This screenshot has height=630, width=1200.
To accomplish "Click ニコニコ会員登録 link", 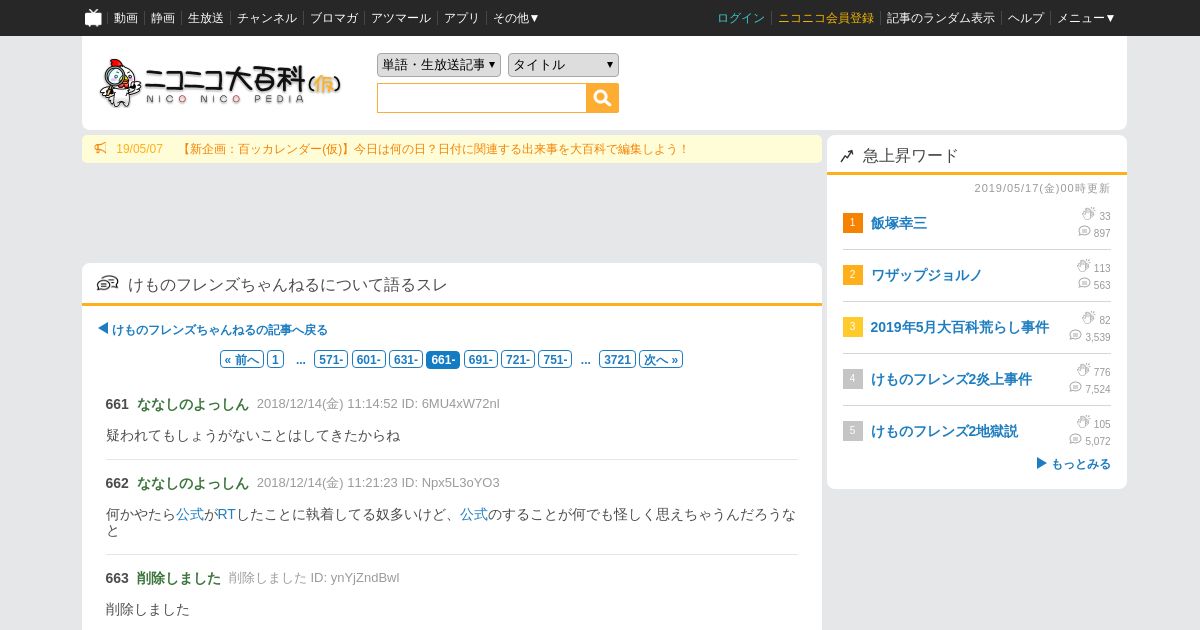I will [826, 18].
